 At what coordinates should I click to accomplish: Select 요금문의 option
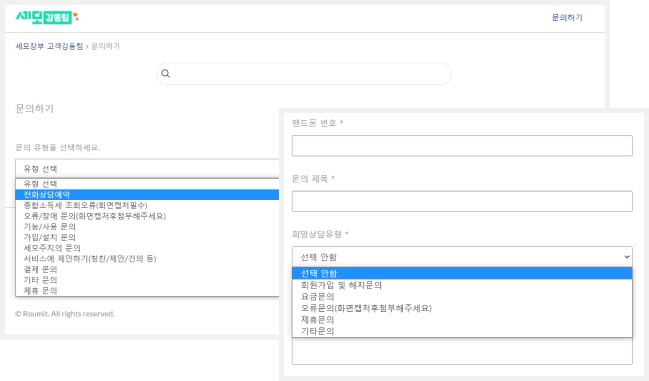[x=462, y=297]
